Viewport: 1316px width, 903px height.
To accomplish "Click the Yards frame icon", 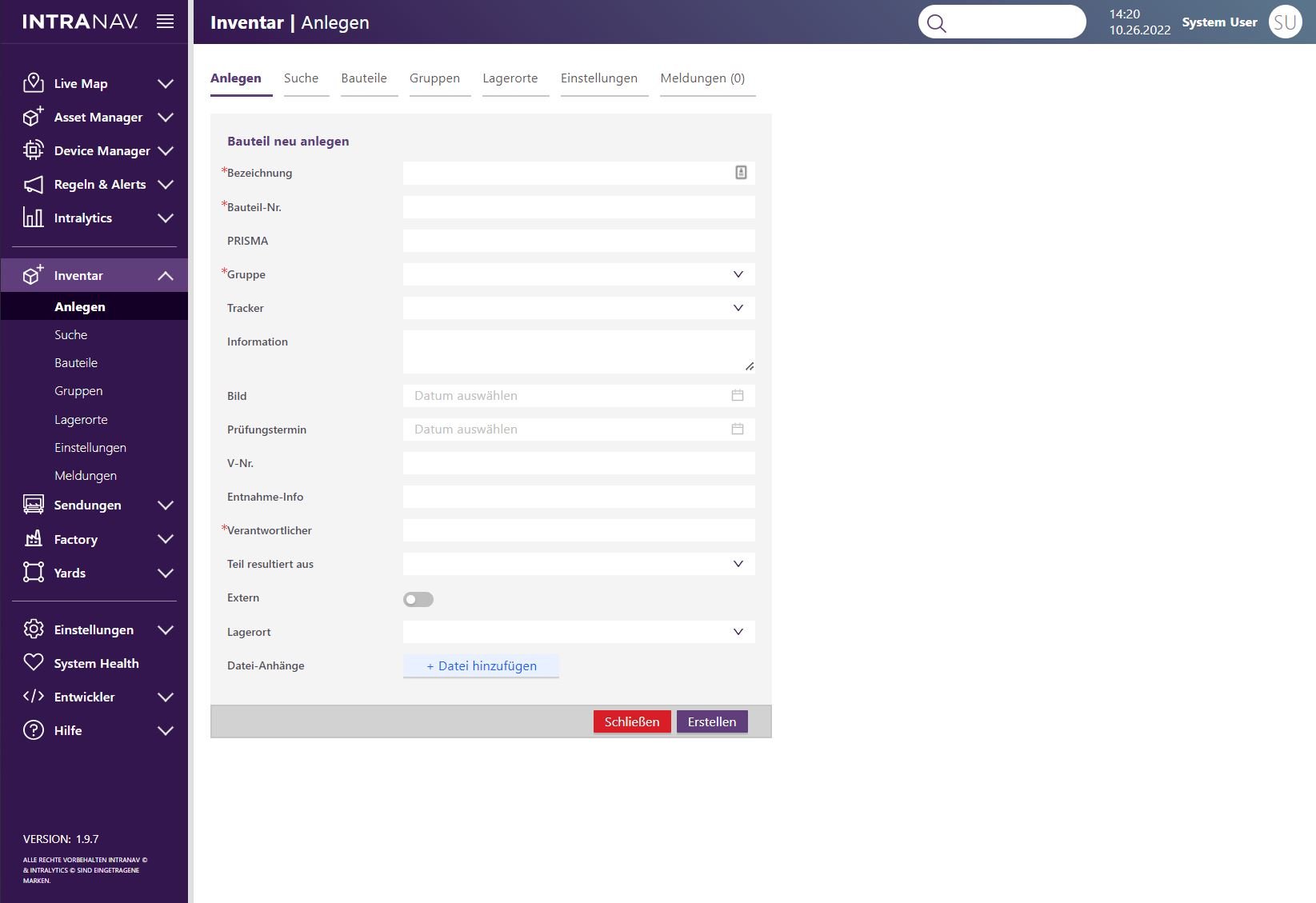I will [x=33, y=573].
